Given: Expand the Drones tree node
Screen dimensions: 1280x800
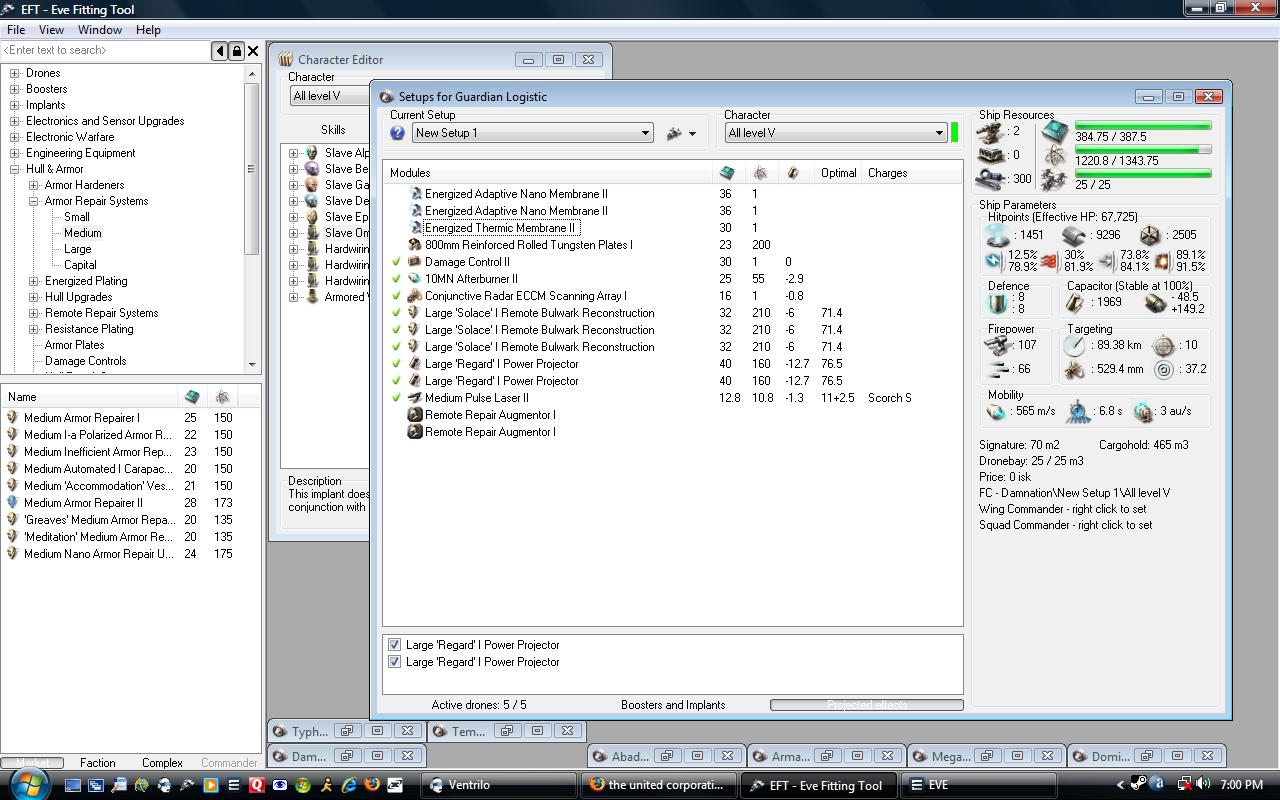Looking at the screenshot, I should tap(15, 73).
